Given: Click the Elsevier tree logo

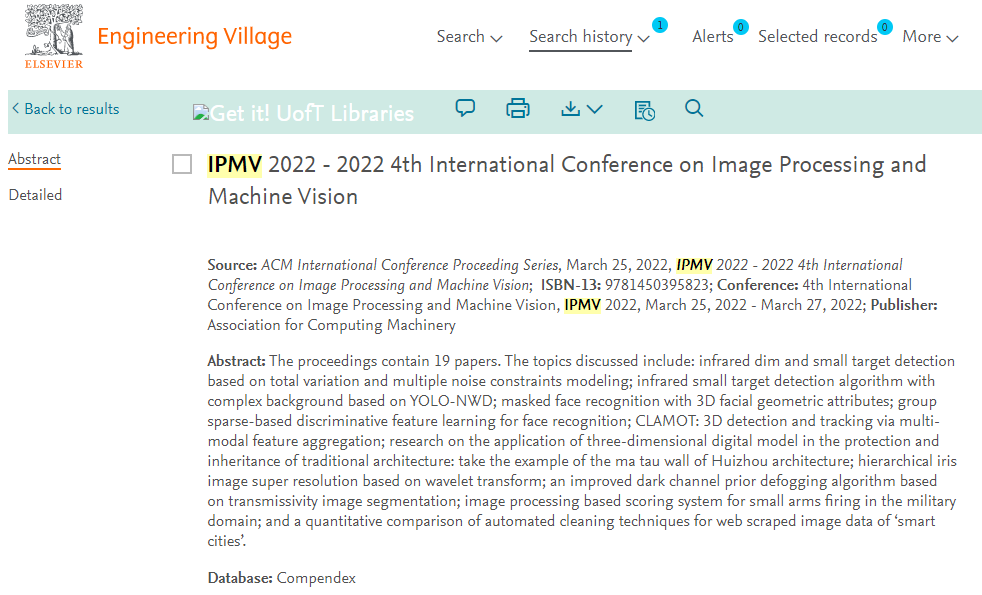Looking at the screenshot, I should [54, 36].
